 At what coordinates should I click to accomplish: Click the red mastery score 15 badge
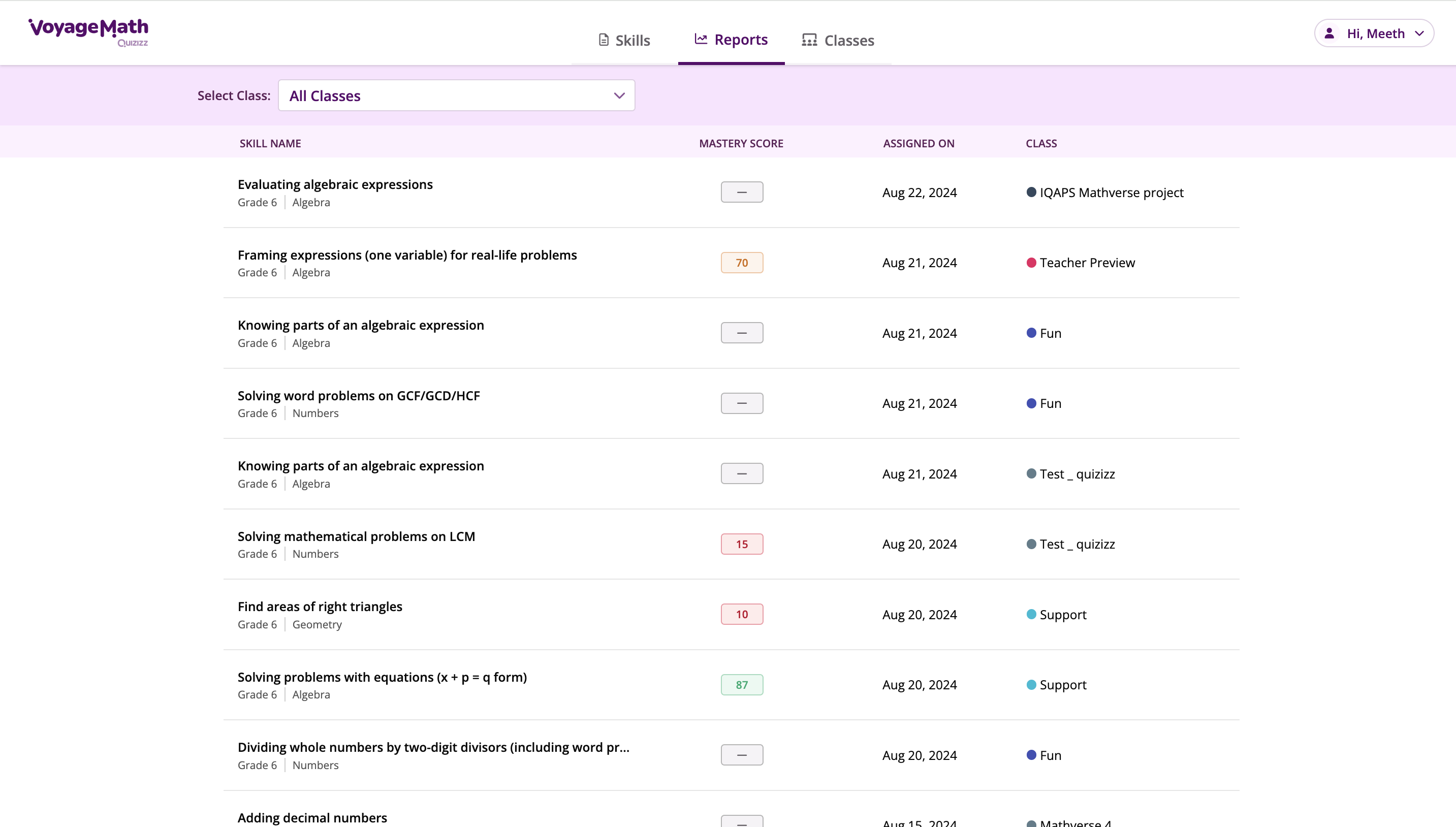[x=742, y=544]
